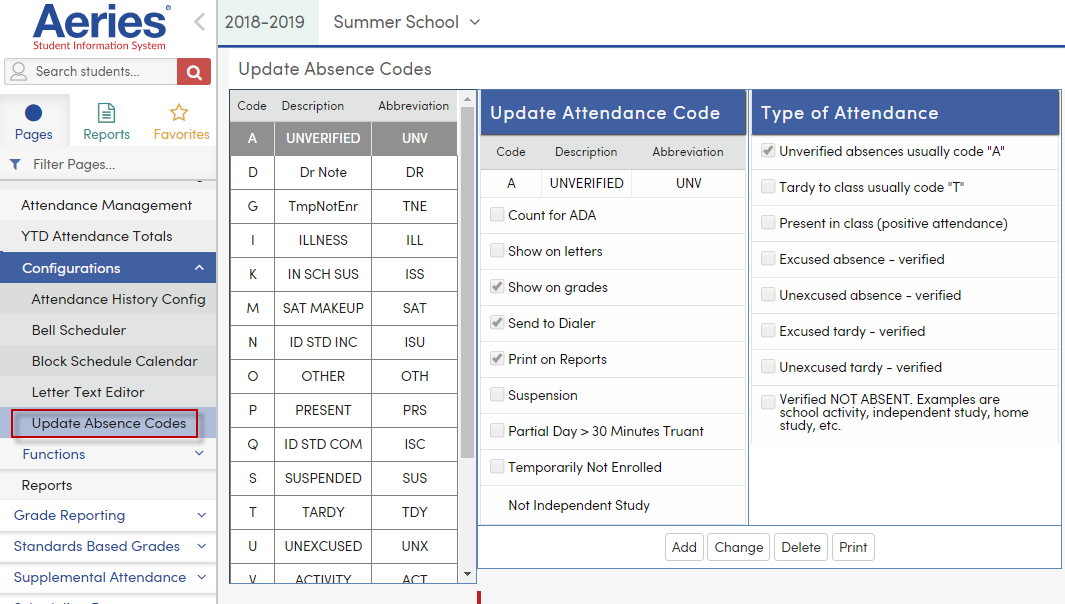Open Letter Text Editor
The image size is (1065, 604).
(88, 392)
